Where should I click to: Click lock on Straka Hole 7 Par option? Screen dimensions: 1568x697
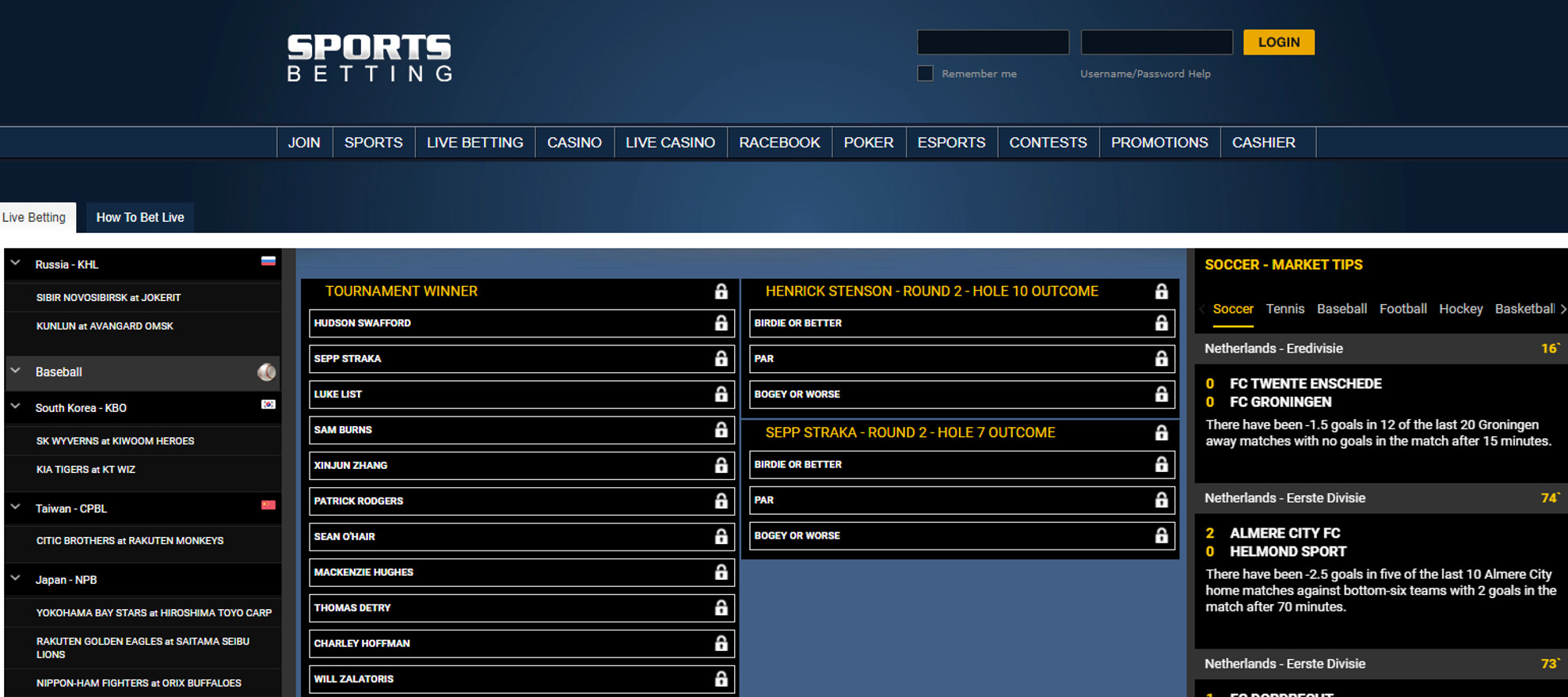tap(1161, 501)
